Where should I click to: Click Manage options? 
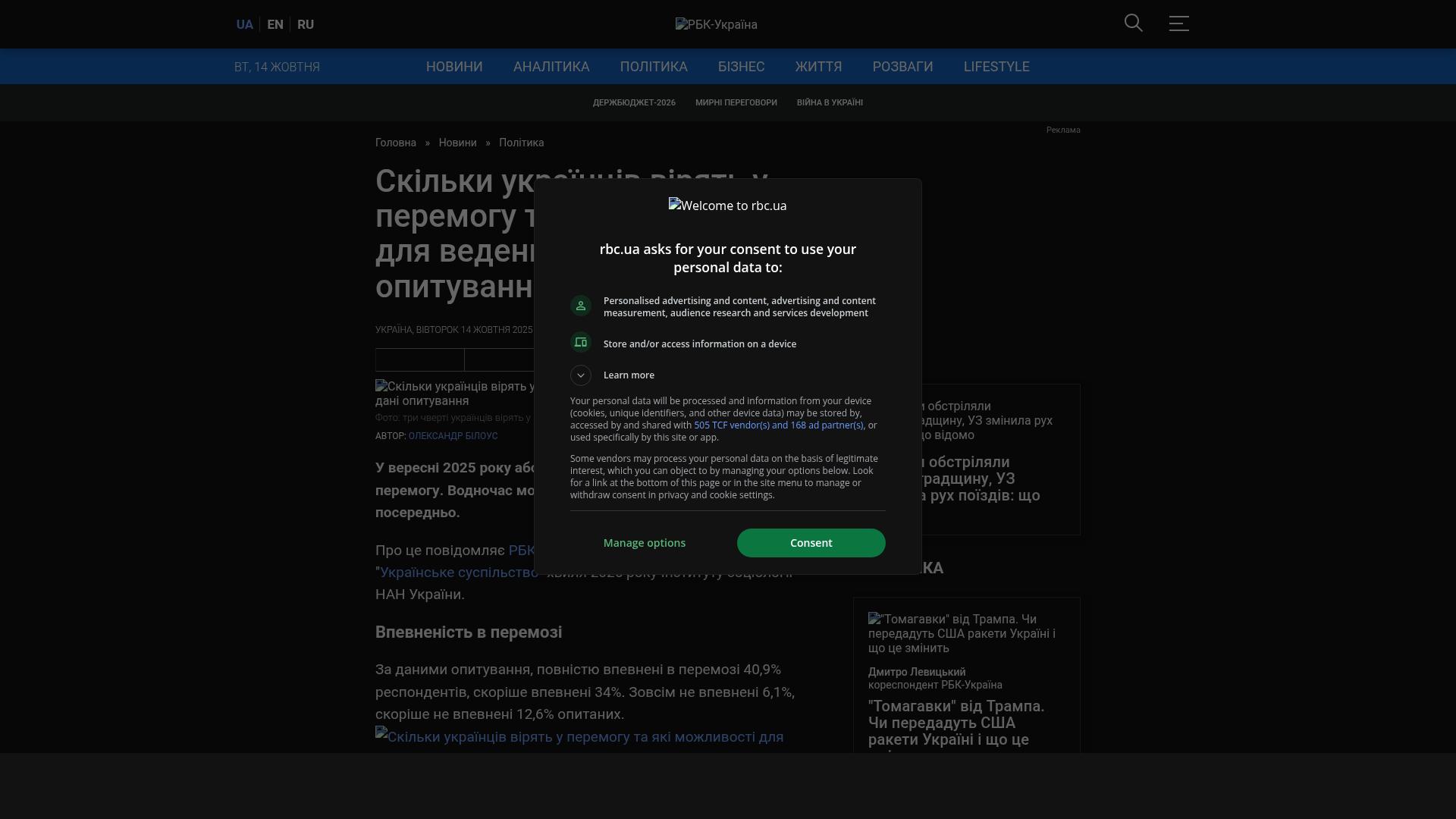pyautogui.click(x=644, y=542)
